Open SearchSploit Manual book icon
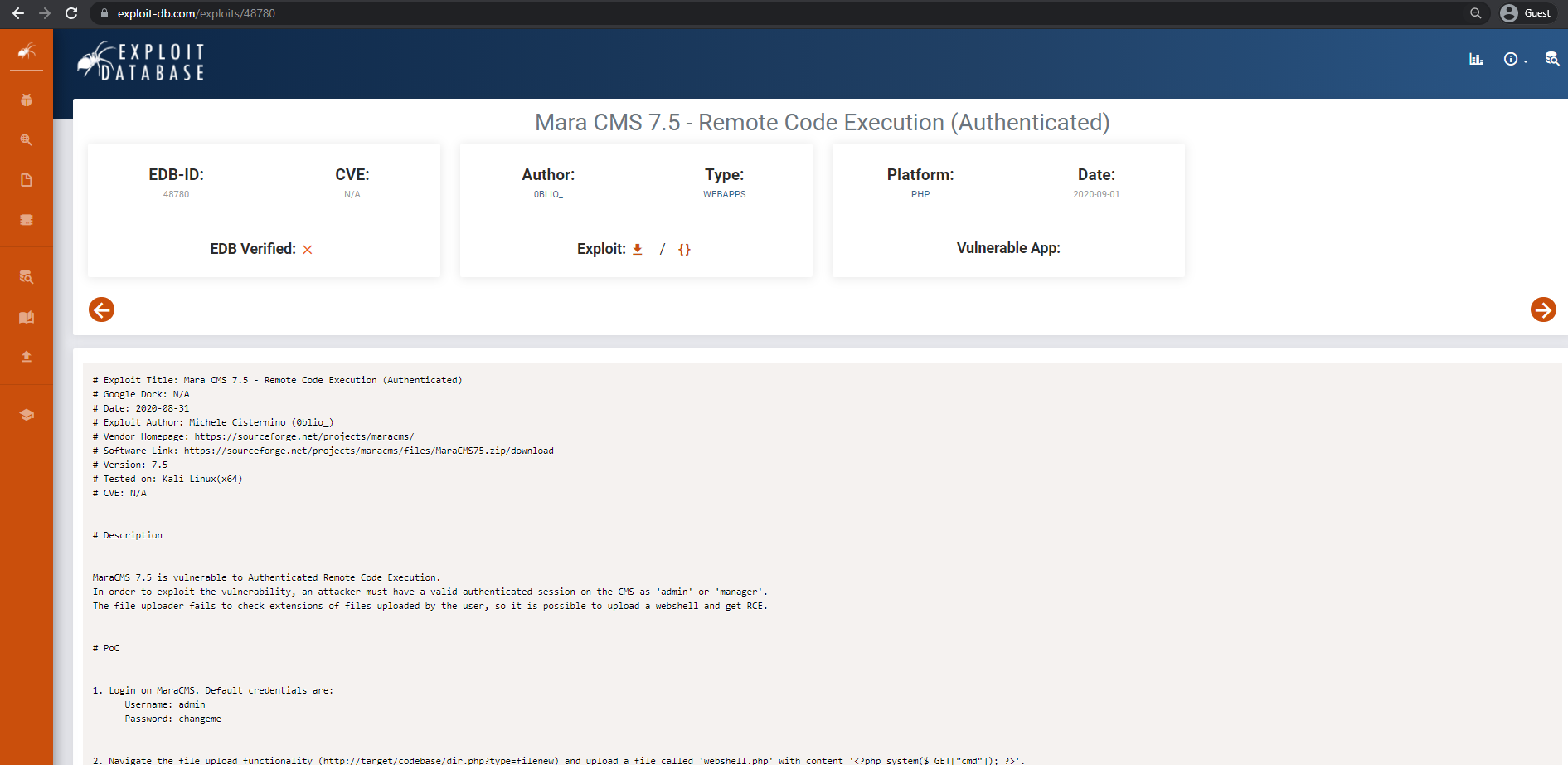The width and height of the screenshot is (1568, 765). (x=27, y=317)
